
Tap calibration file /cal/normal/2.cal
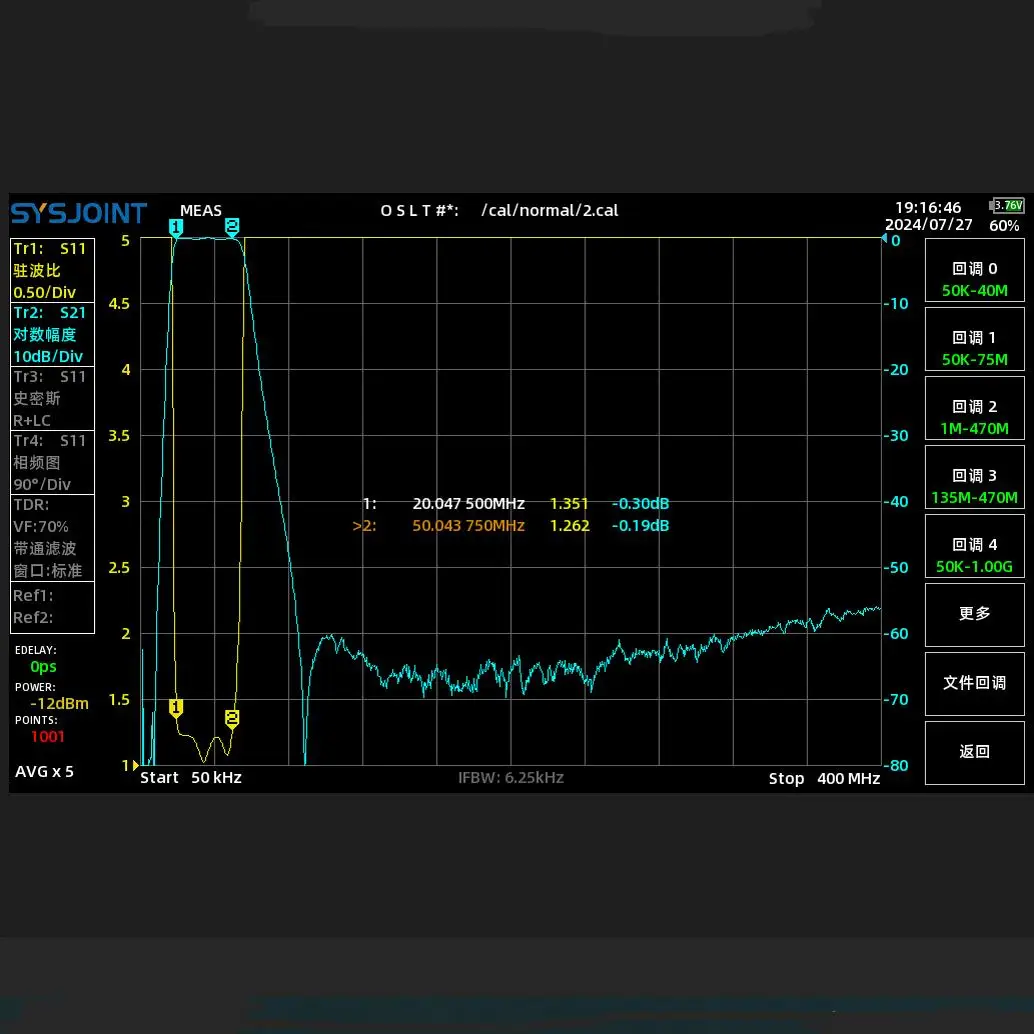point(550,210)
